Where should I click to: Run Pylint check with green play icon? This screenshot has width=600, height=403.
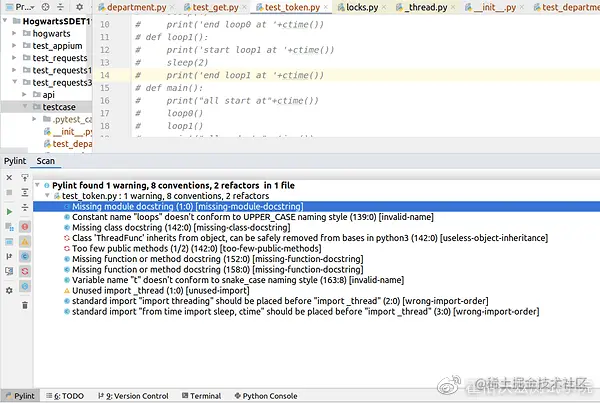pos(9,211)
